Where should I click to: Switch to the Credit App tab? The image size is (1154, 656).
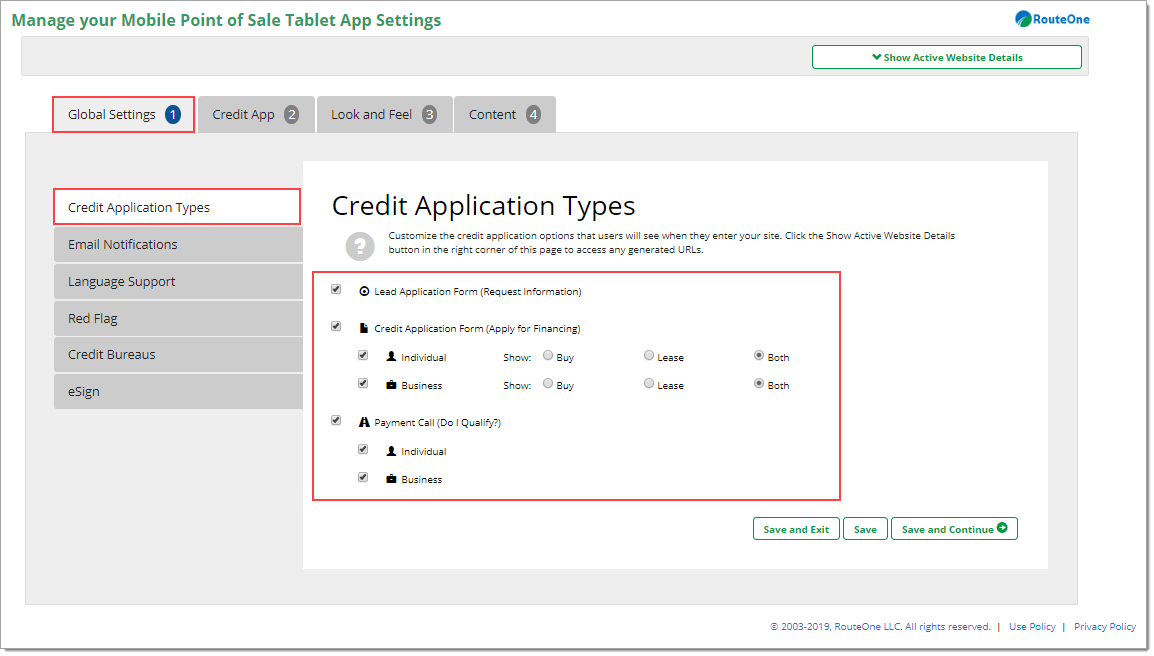256,115
